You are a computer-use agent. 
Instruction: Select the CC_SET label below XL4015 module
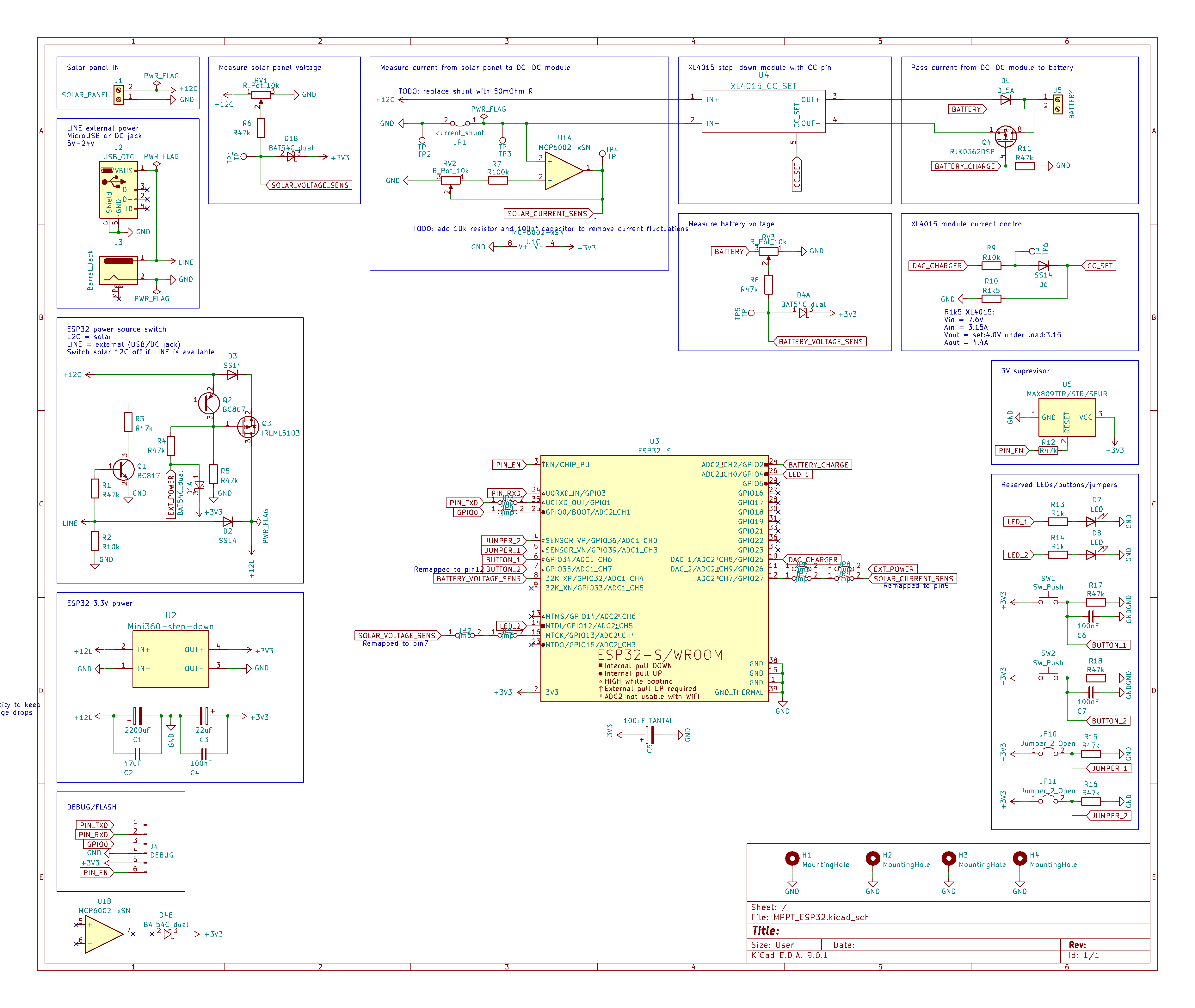pos(797,174)
